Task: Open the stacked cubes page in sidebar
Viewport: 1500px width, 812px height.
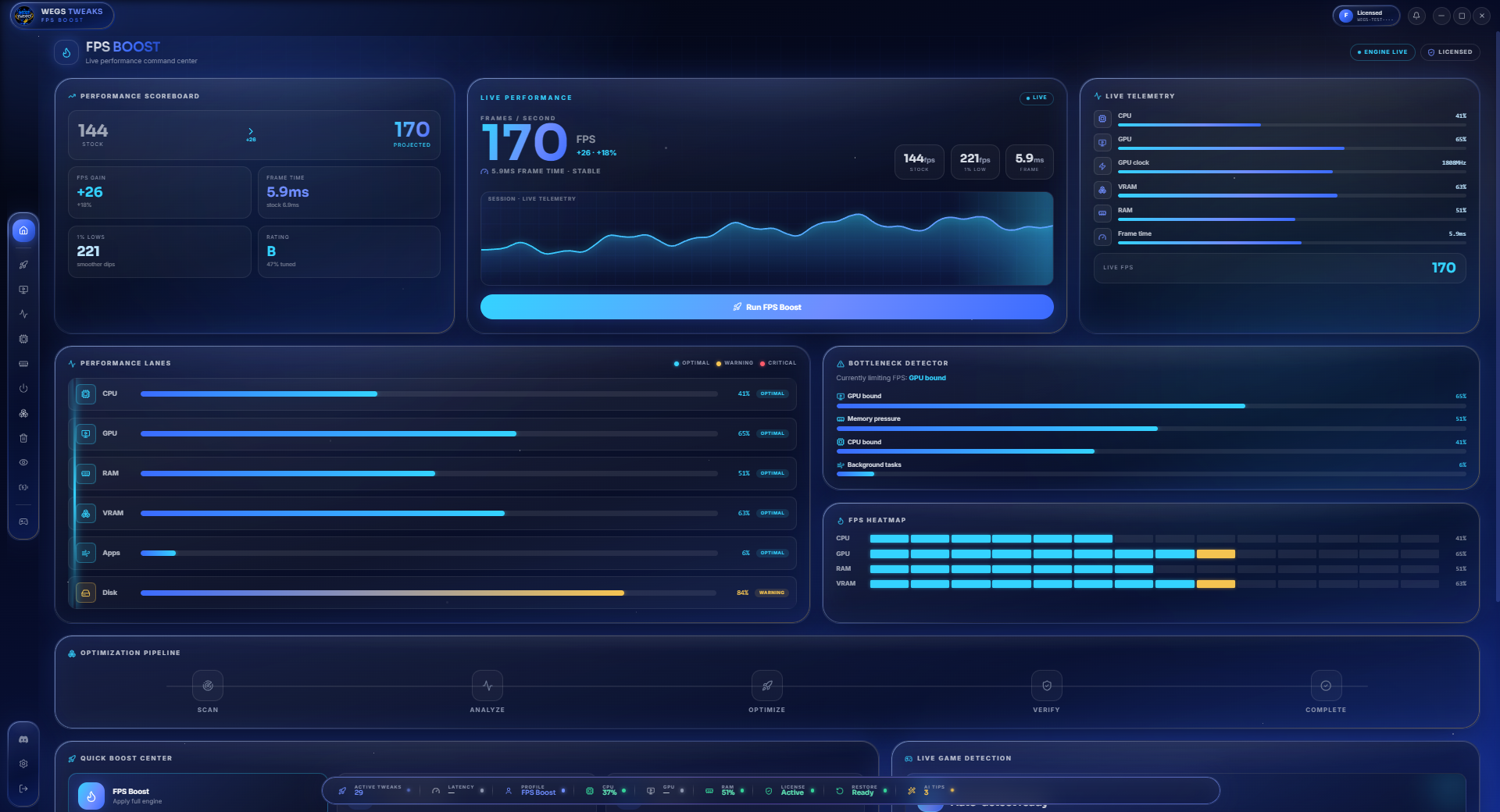Action: pyautogui.click(x=23, y=413)
